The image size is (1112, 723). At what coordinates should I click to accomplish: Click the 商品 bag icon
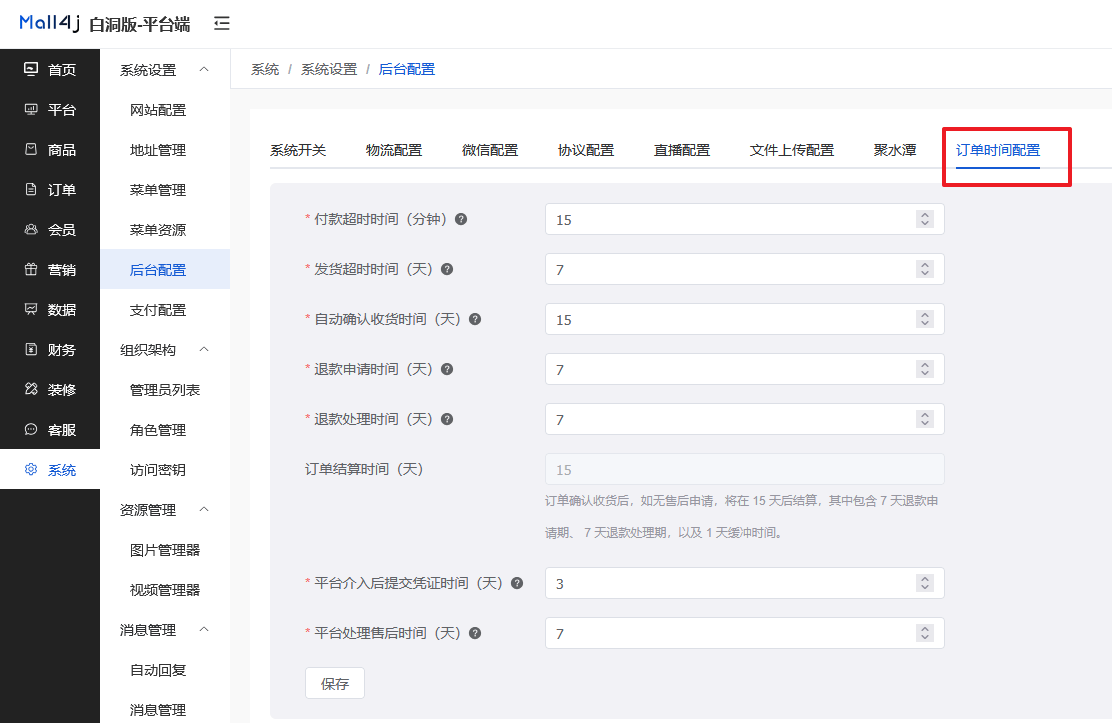pyautogui.click(x=30, y=149)
